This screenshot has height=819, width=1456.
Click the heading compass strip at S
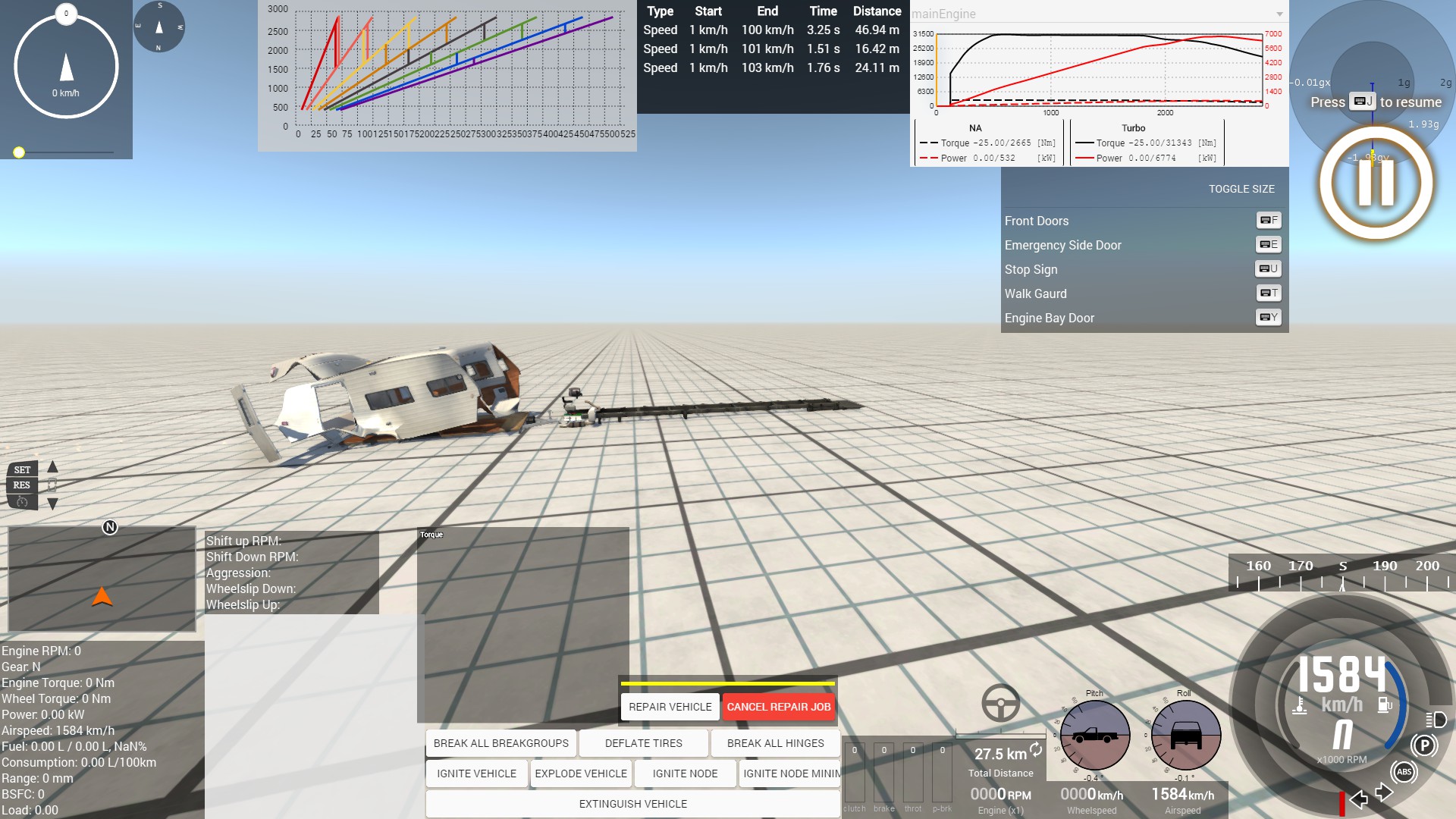click(1342, 573)
